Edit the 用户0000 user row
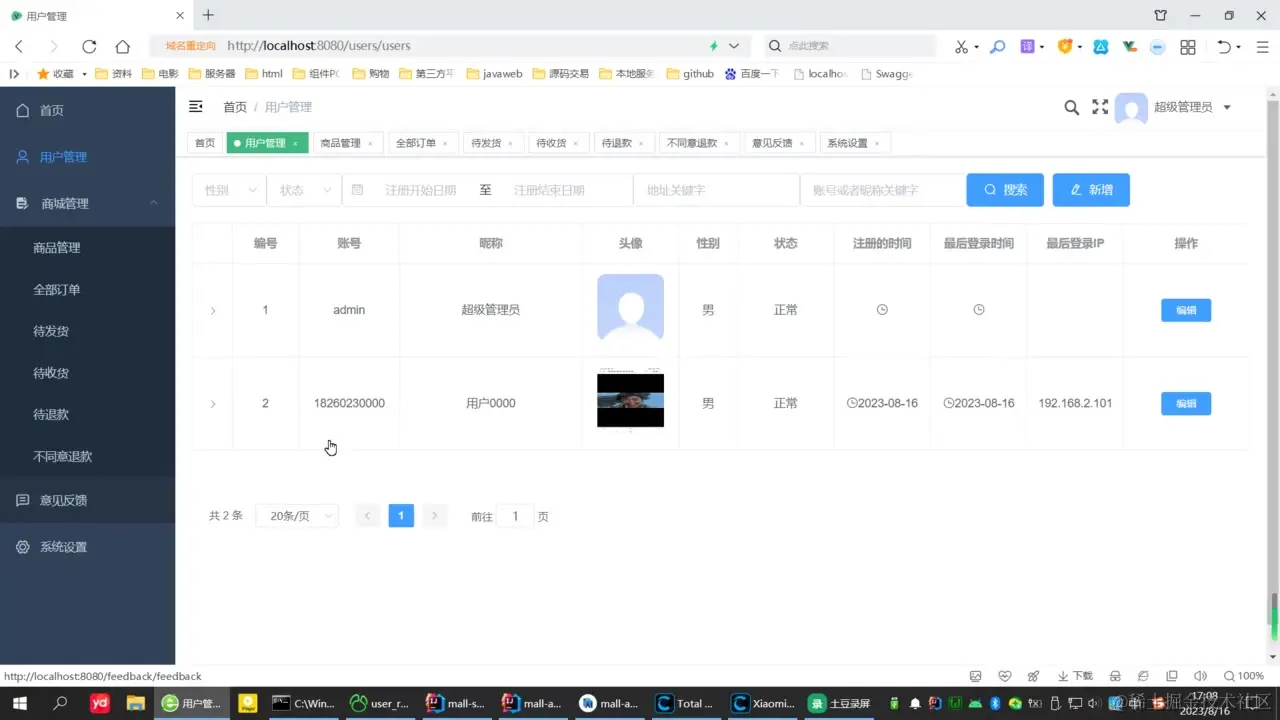The width and height of the screenshot is (1280, 720). [x=1186, y=403]
